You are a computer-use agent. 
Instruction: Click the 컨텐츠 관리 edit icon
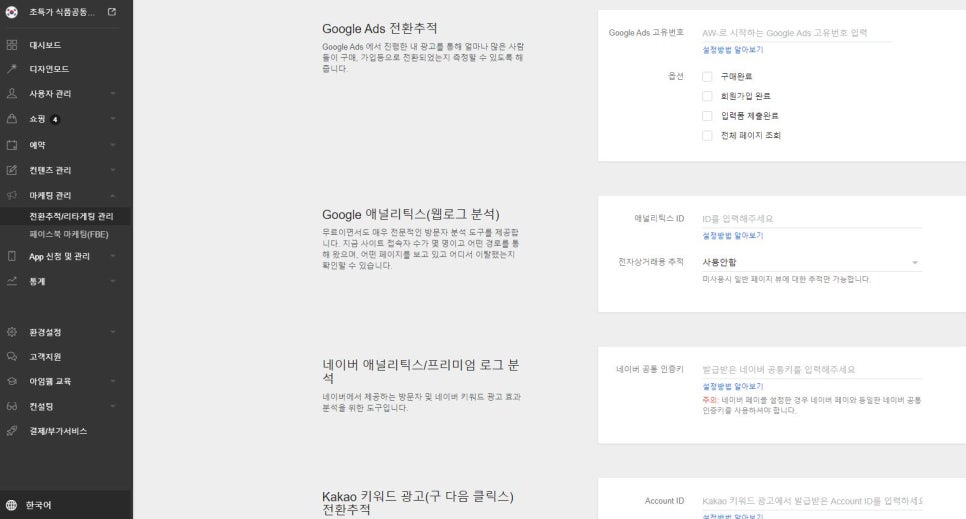tap(12, 170)
